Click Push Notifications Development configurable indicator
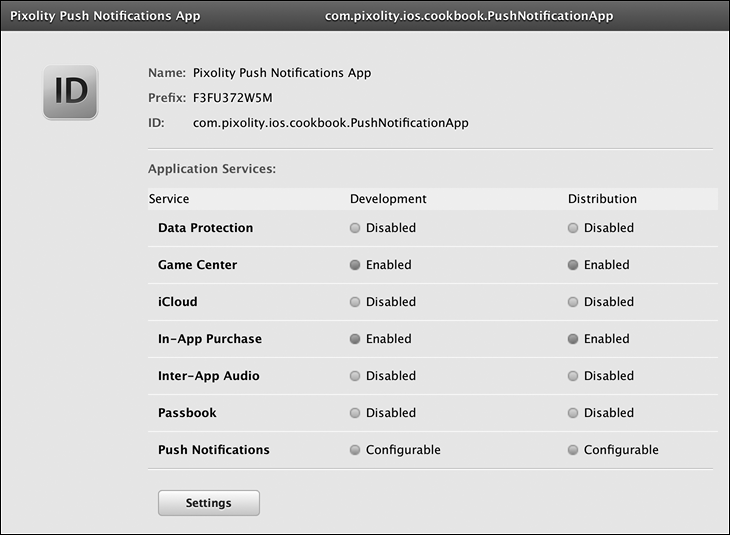This screenshot has height=535, width=730. coord(355,450)
